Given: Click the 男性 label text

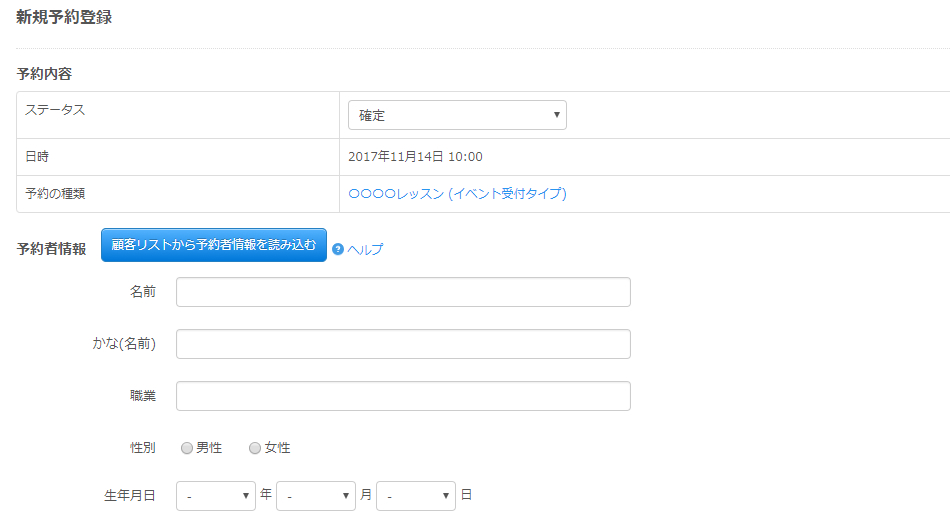Looking at the screenshot, I should [x=209, y=448].
